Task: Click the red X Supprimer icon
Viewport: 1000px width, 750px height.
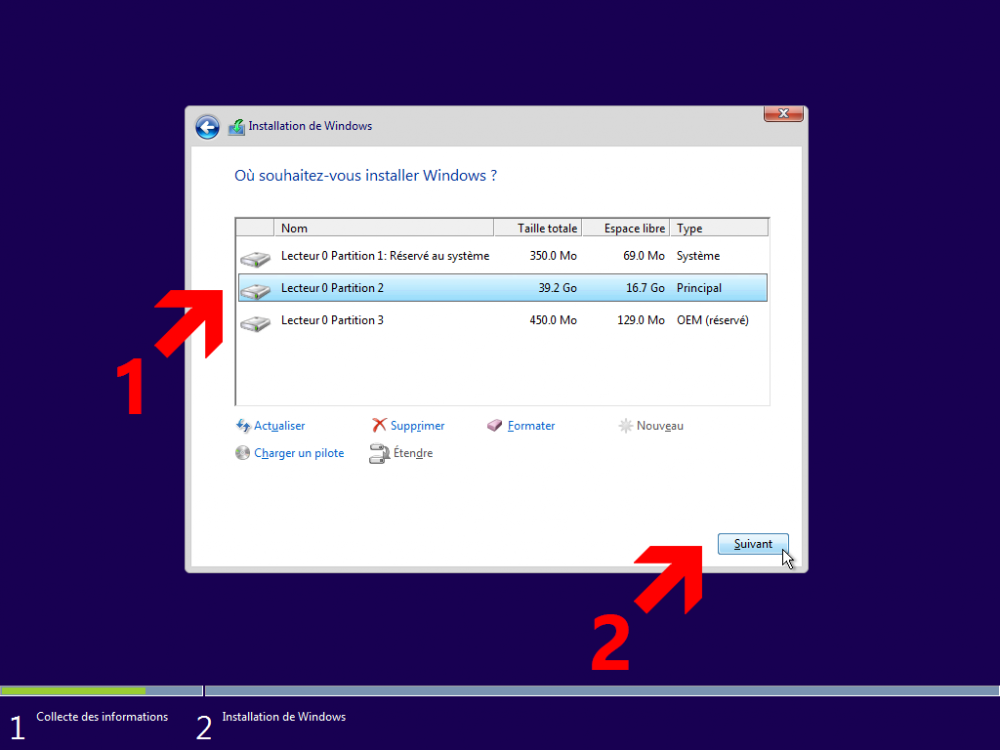Action: [x=379, y=425]
